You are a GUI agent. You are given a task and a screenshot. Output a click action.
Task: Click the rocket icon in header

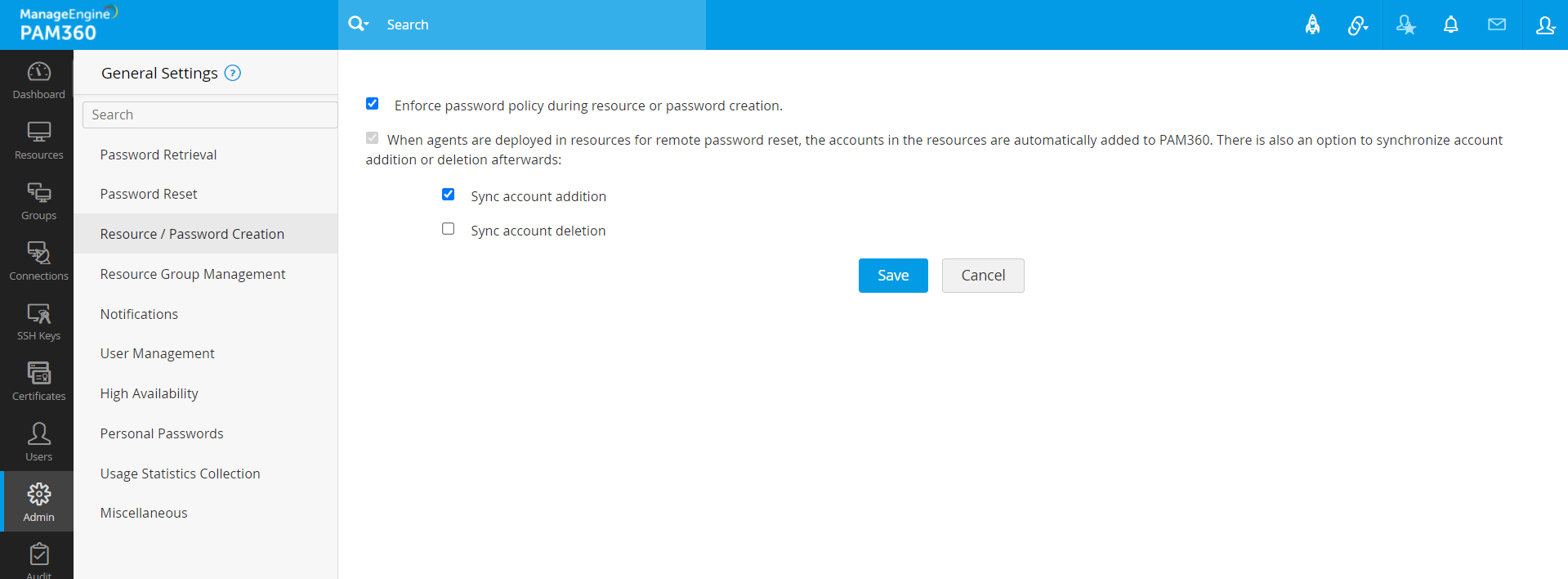1312,25
